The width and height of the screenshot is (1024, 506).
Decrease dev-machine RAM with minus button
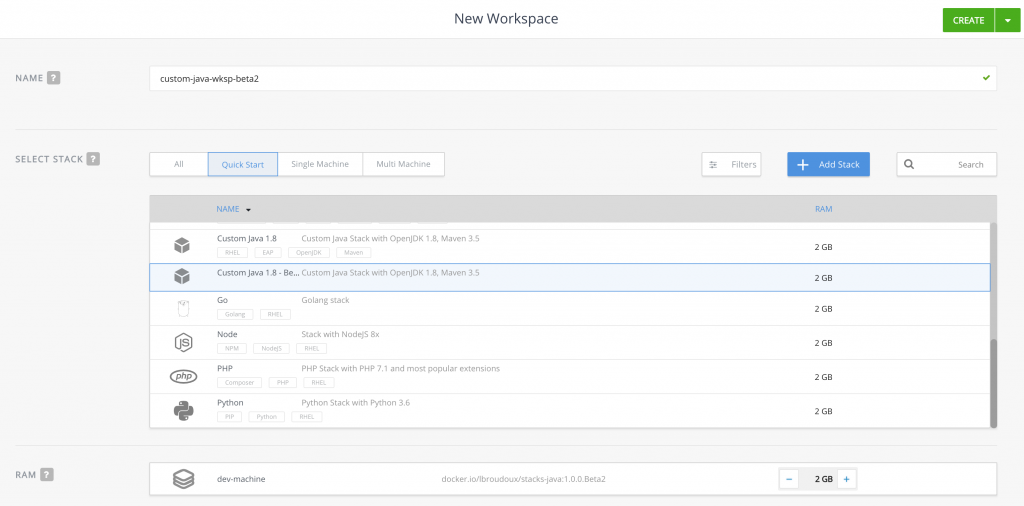790,479
